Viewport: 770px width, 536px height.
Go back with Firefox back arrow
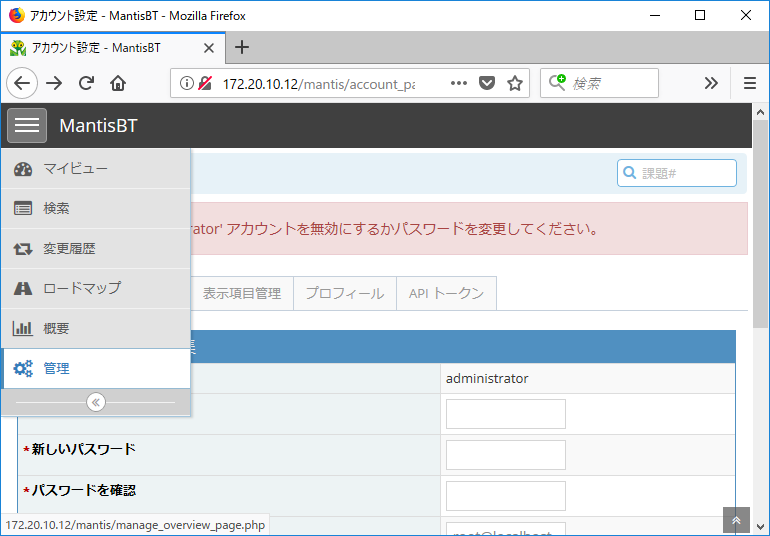[x=22, y=83]
